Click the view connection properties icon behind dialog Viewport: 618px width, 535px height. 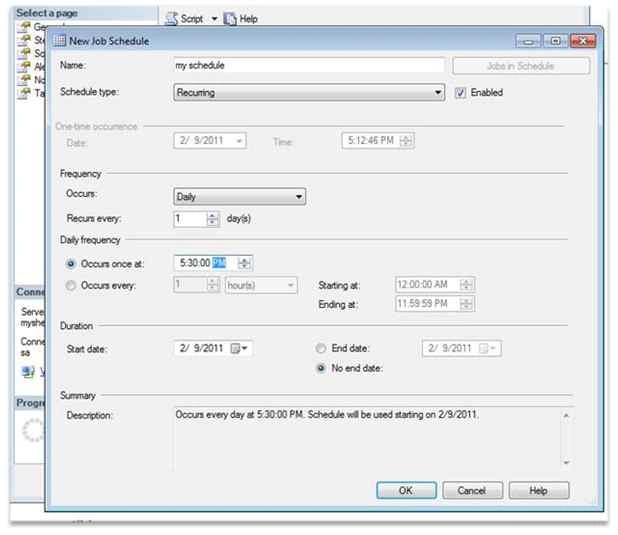tap(28, 371)
